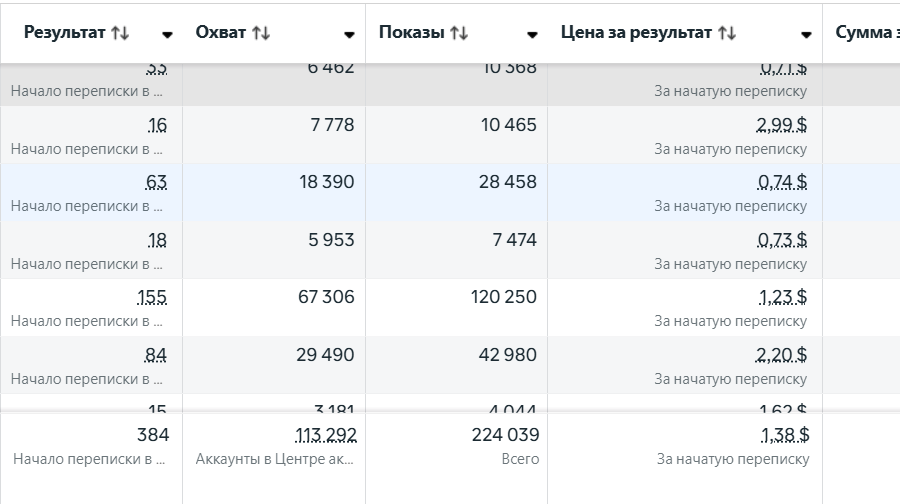Click the Показы column header
This screenshot has width=900, height=504.
point(412,32)
